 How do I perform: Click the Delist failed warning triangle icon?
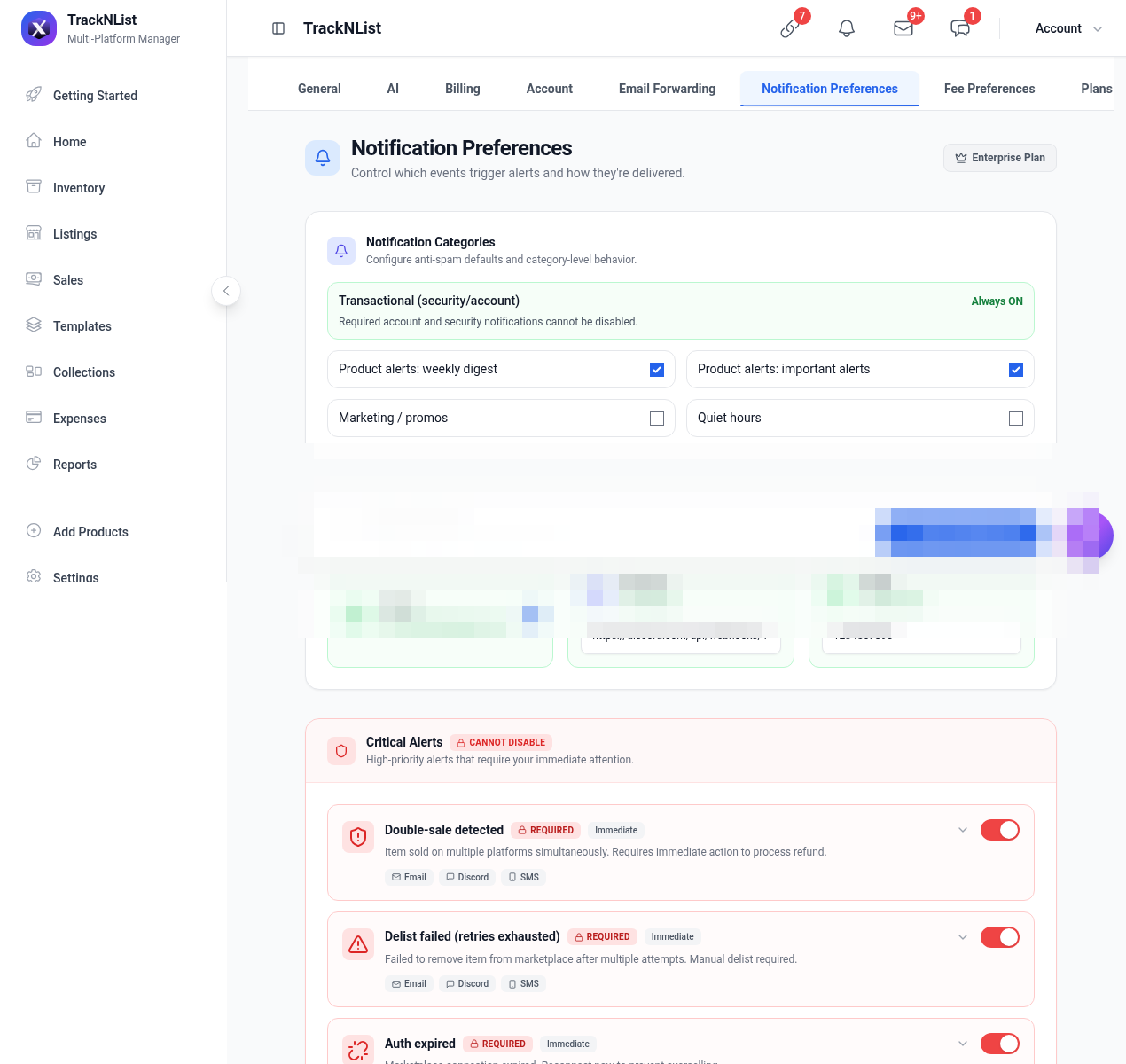coord(358,944)
